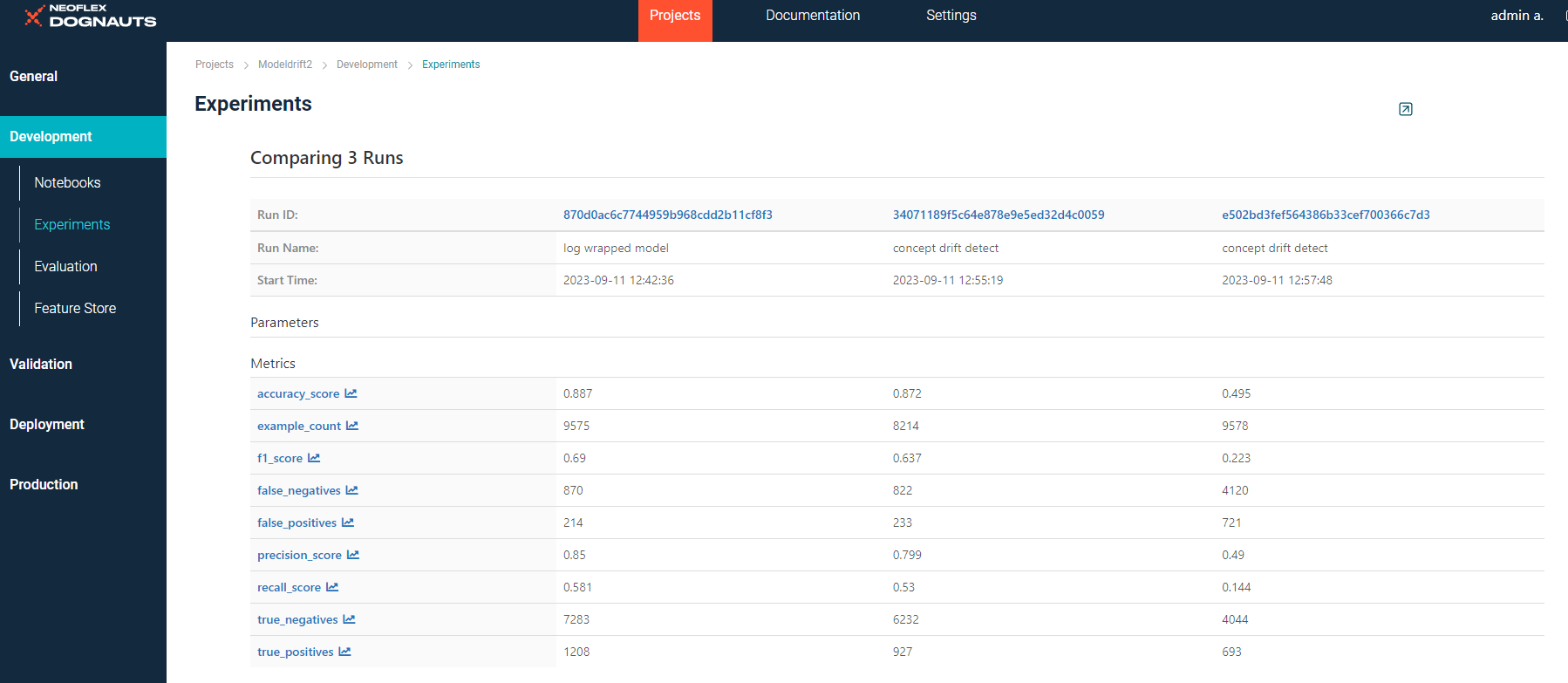This screenshot has width=1568, height=683.
Task: Click accuracy value 0.887
Action: coord(577,393)
